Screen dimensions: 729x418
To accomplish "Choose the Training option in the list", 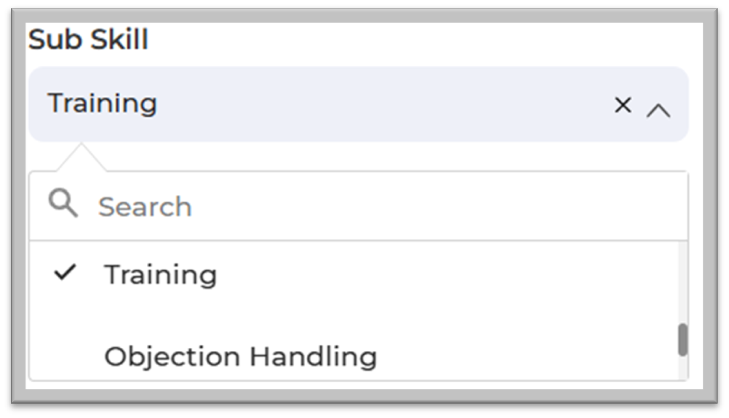I will pos(160,274).
